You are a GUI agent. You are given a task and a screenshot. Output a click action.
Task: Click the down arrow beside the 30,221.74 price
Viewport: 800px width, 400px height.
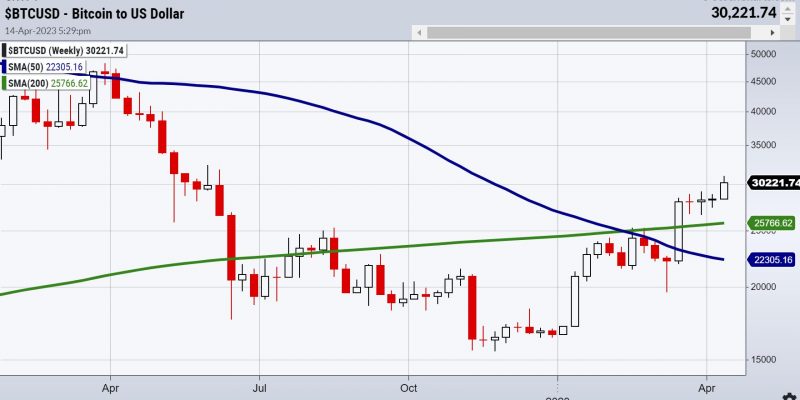[x=787, y=19]
